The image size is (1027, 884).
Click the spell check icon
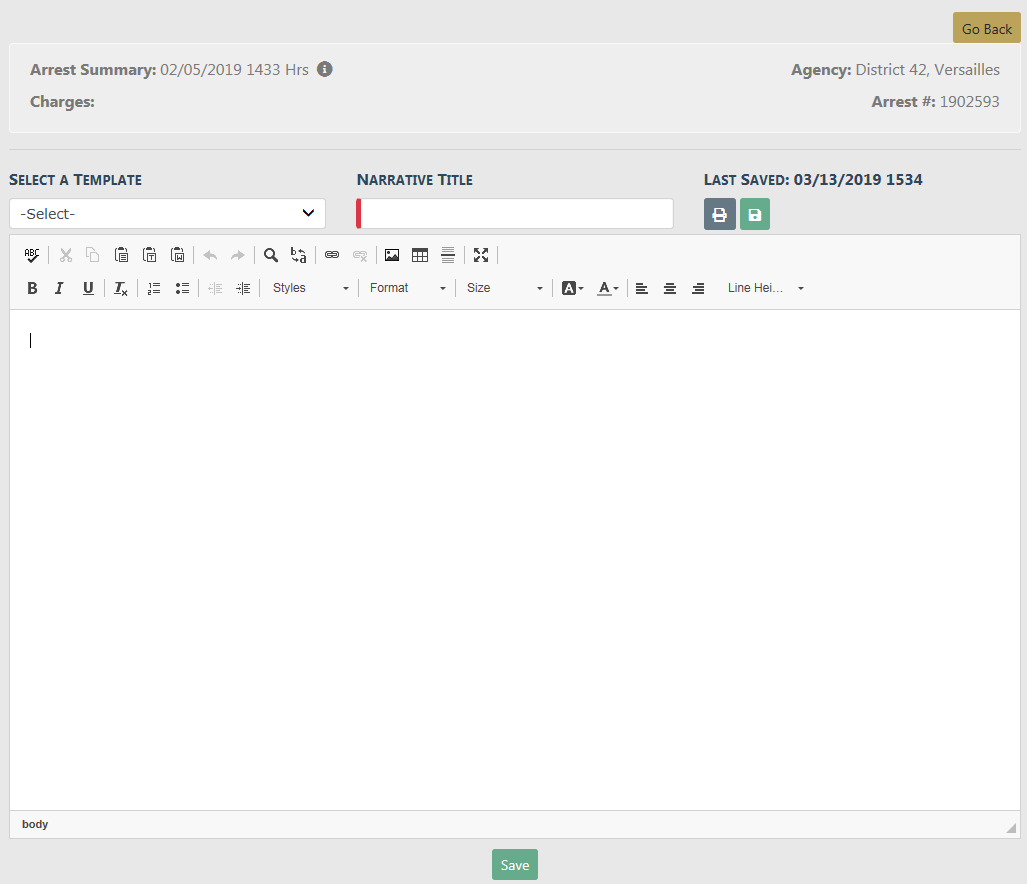[x=32, y=255]
